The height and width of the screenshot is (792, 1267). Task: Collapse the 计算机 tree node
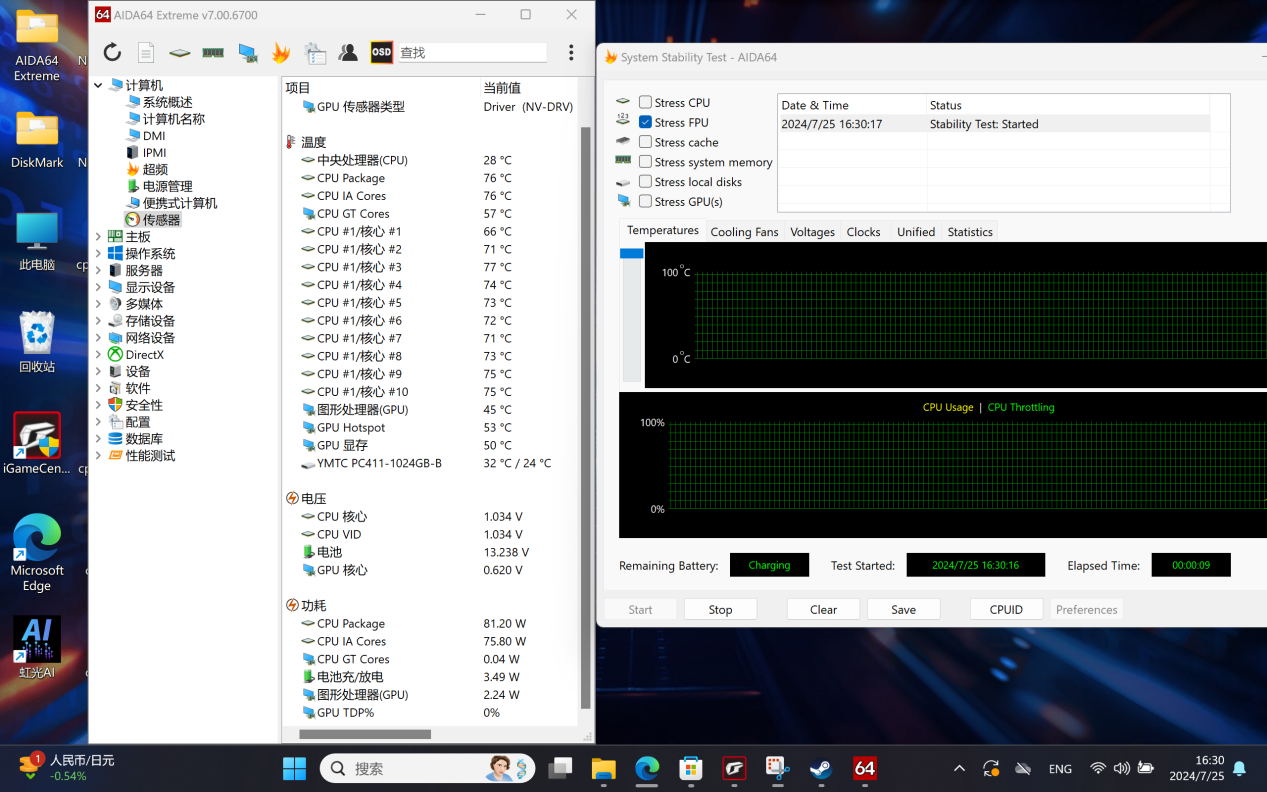click(x=98, y=86)
